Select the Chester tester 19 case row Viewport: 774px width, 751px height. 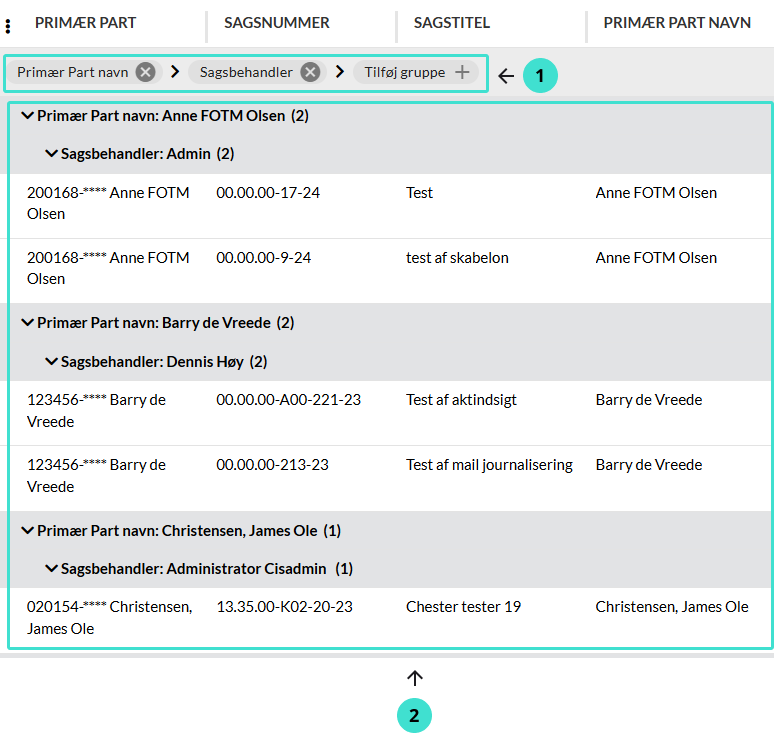click(x=463, y=607)
